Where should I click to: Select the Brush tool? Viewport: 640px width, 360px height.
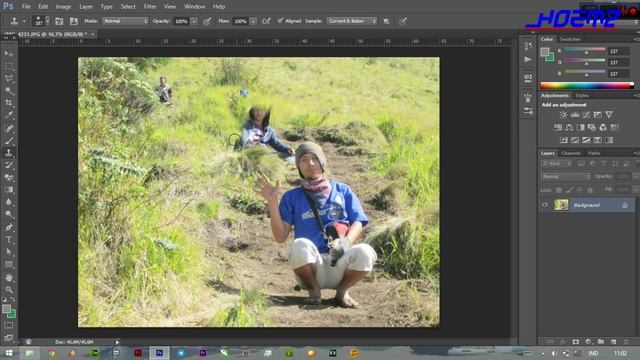9,141
